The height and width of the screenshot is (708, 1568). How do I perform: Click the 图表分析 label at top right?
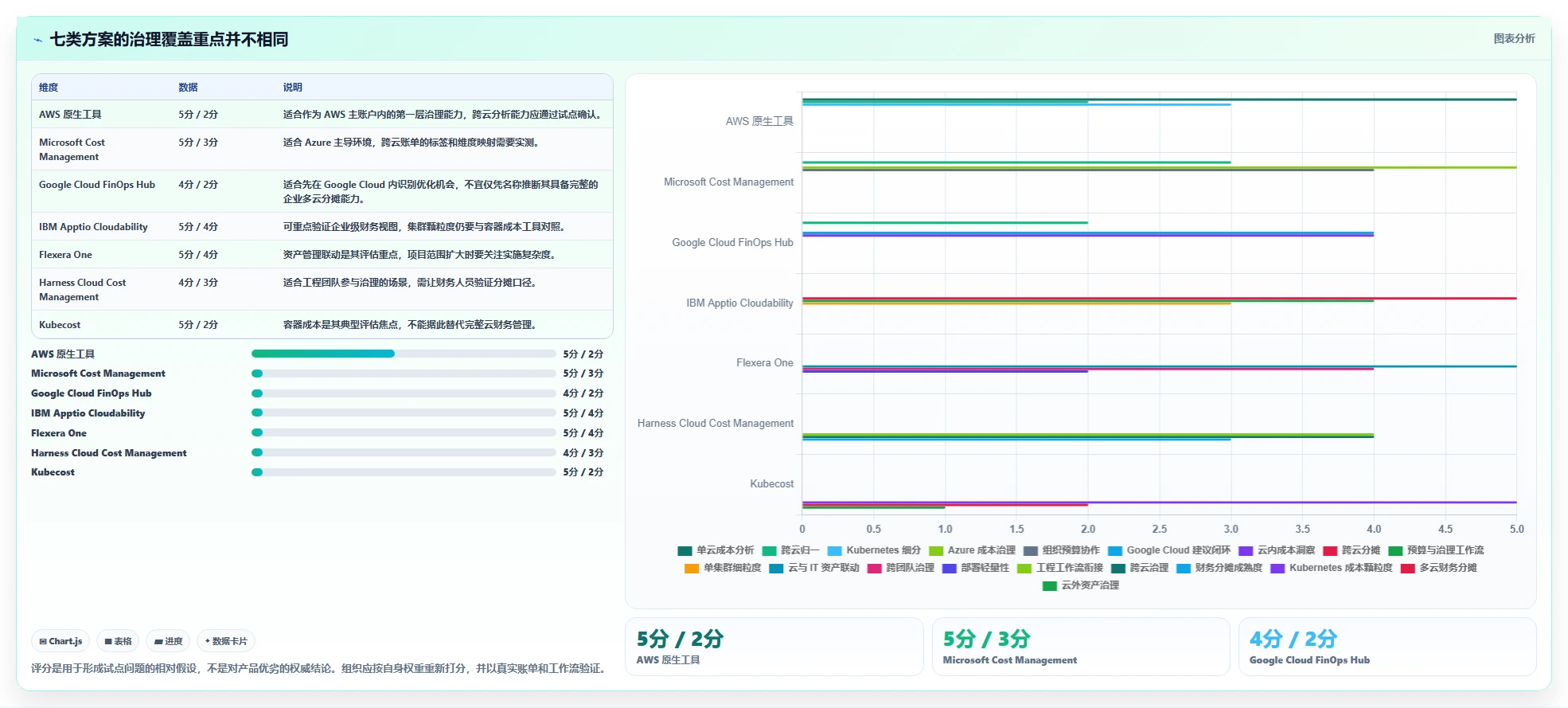1514,38
